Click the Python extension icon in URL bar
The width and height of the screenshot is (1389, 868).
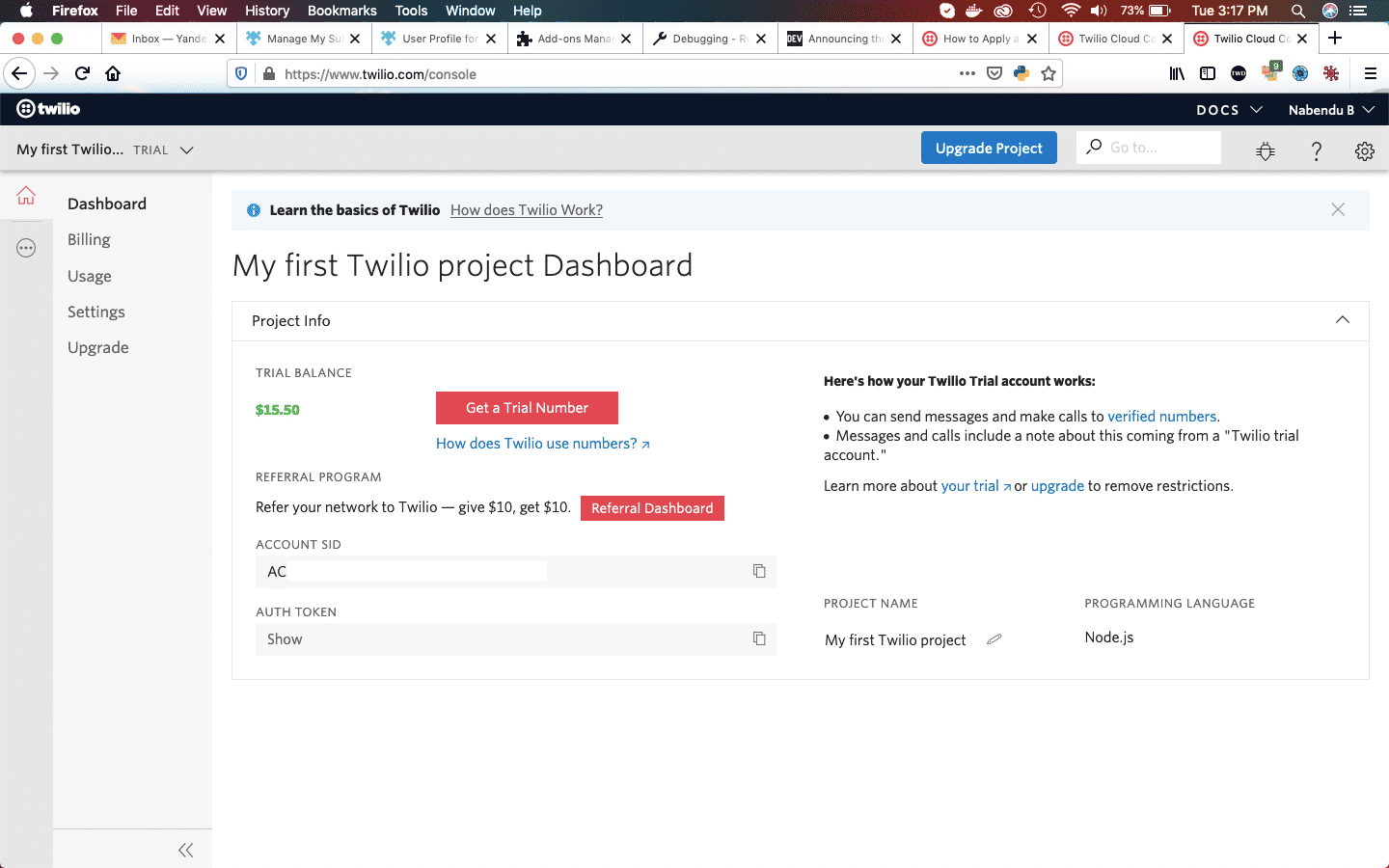tap(1021, 73)
